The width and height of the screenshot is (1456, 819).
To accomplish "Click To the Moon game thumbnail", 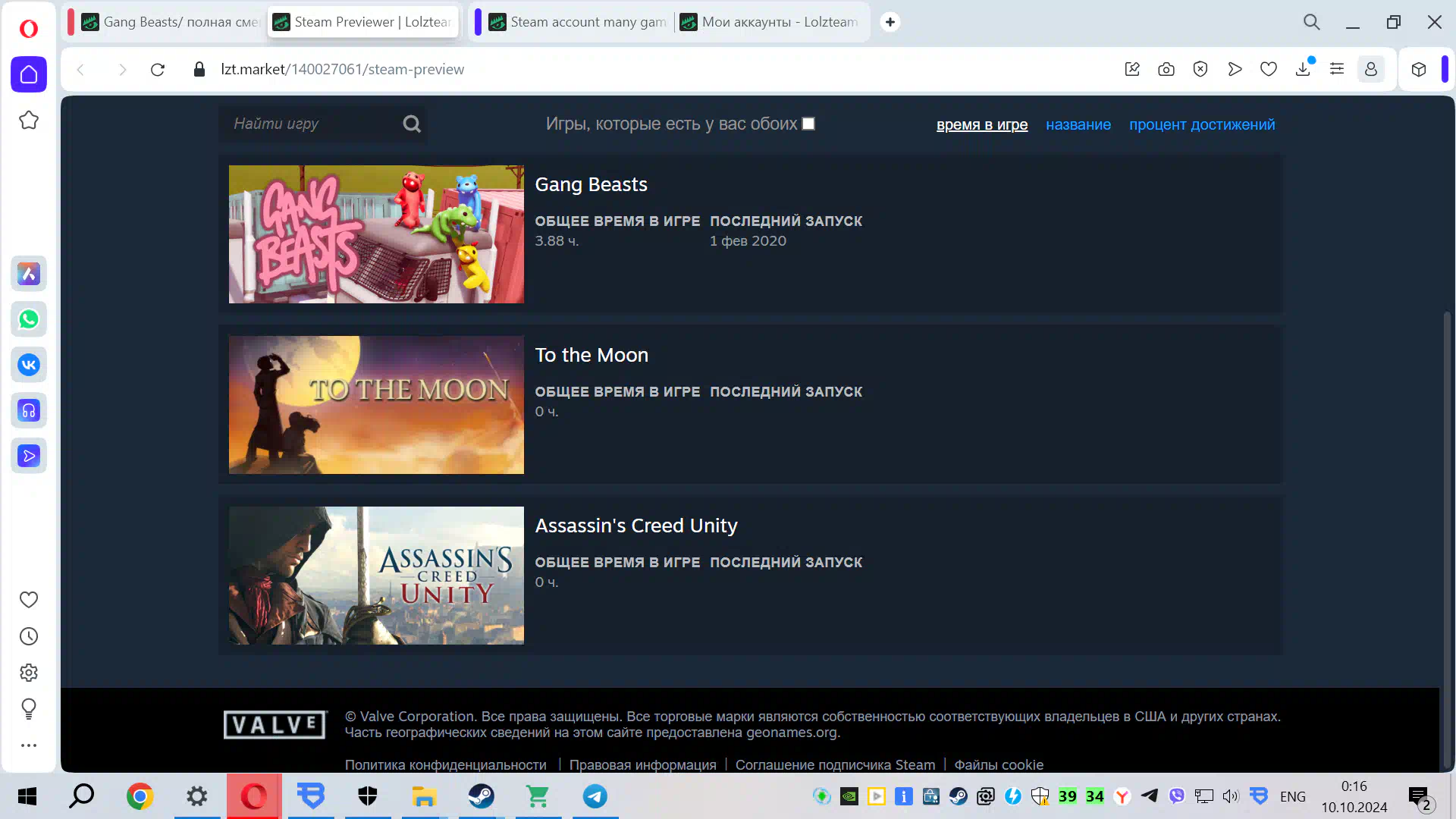I will [x=376, y=405].
